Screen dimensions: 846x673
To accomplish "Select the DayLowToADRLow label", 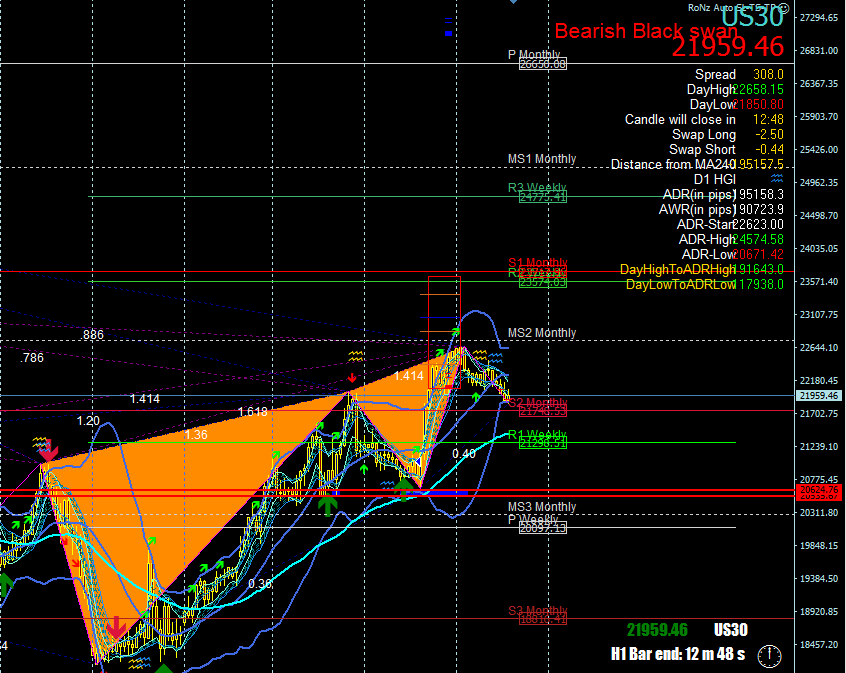I will coord(681,284).
